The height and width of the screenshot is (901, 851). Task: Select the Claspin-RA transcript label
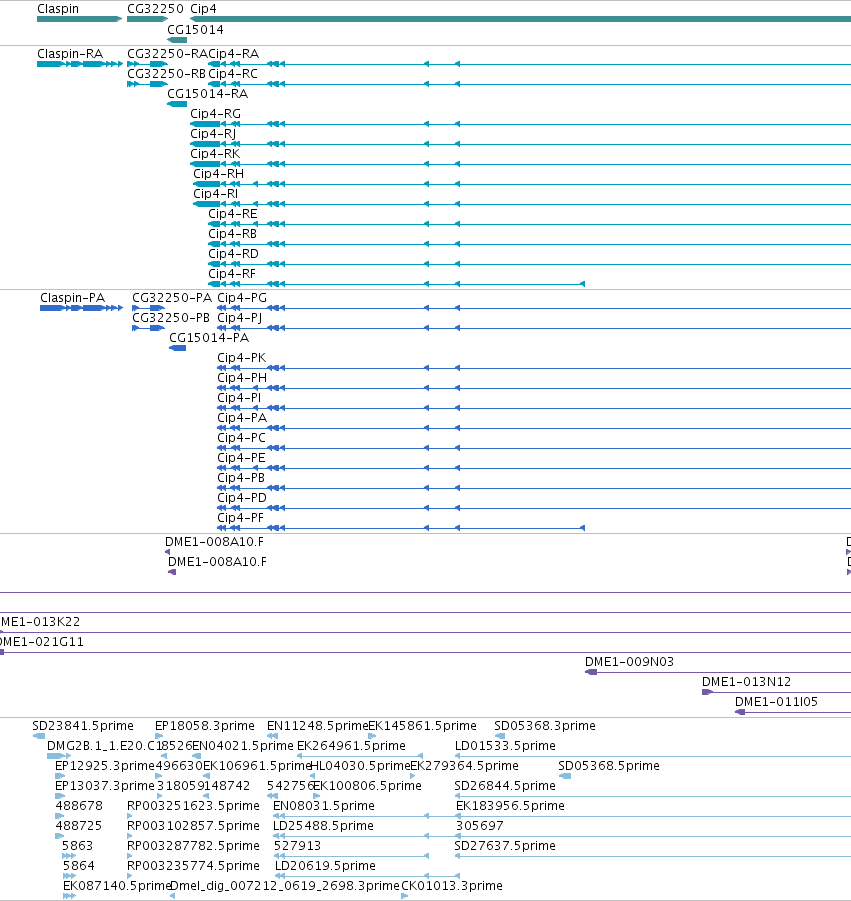click(70, 53)
